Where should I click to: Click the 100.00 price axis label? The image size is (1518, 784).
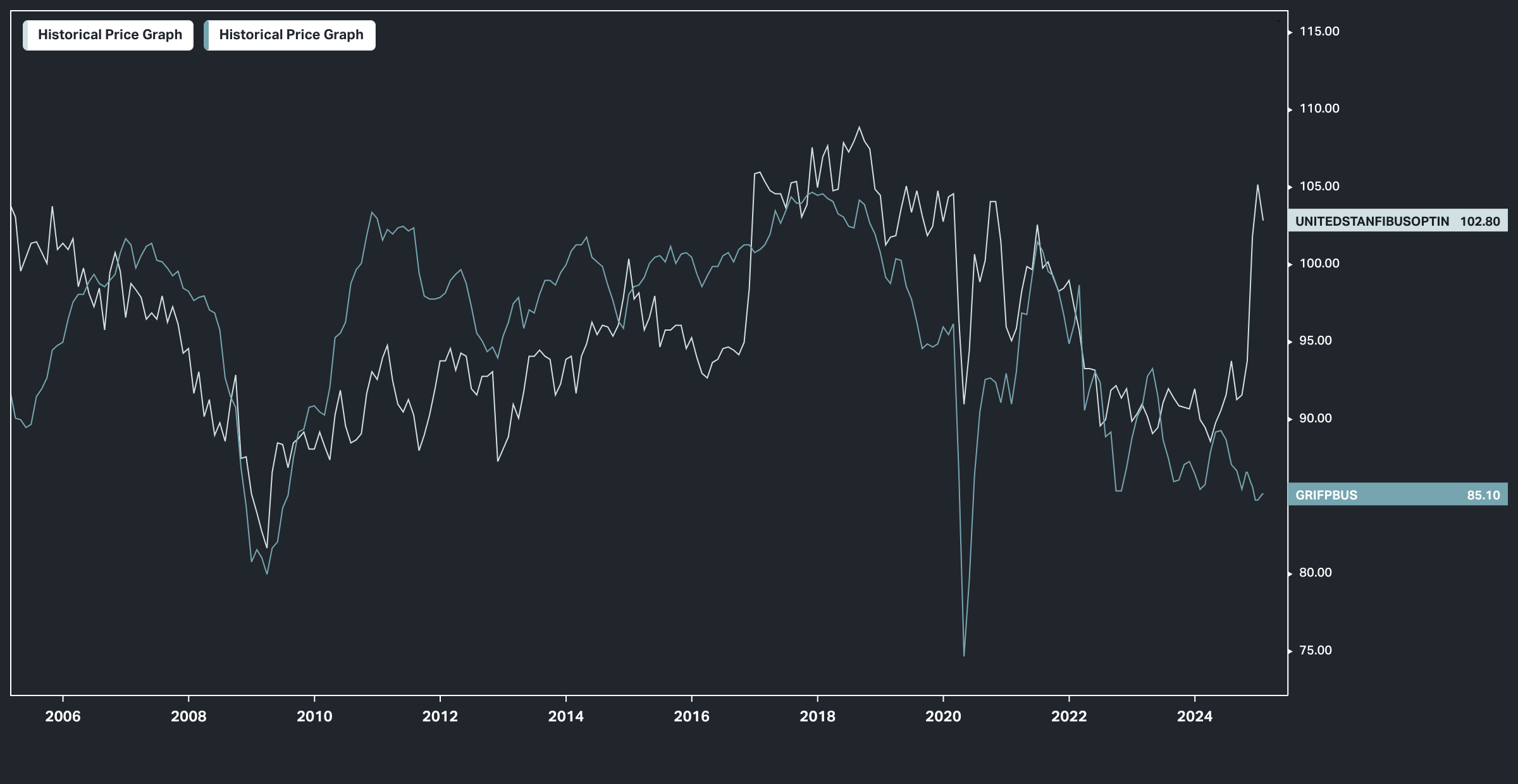tap(1319, 263)
